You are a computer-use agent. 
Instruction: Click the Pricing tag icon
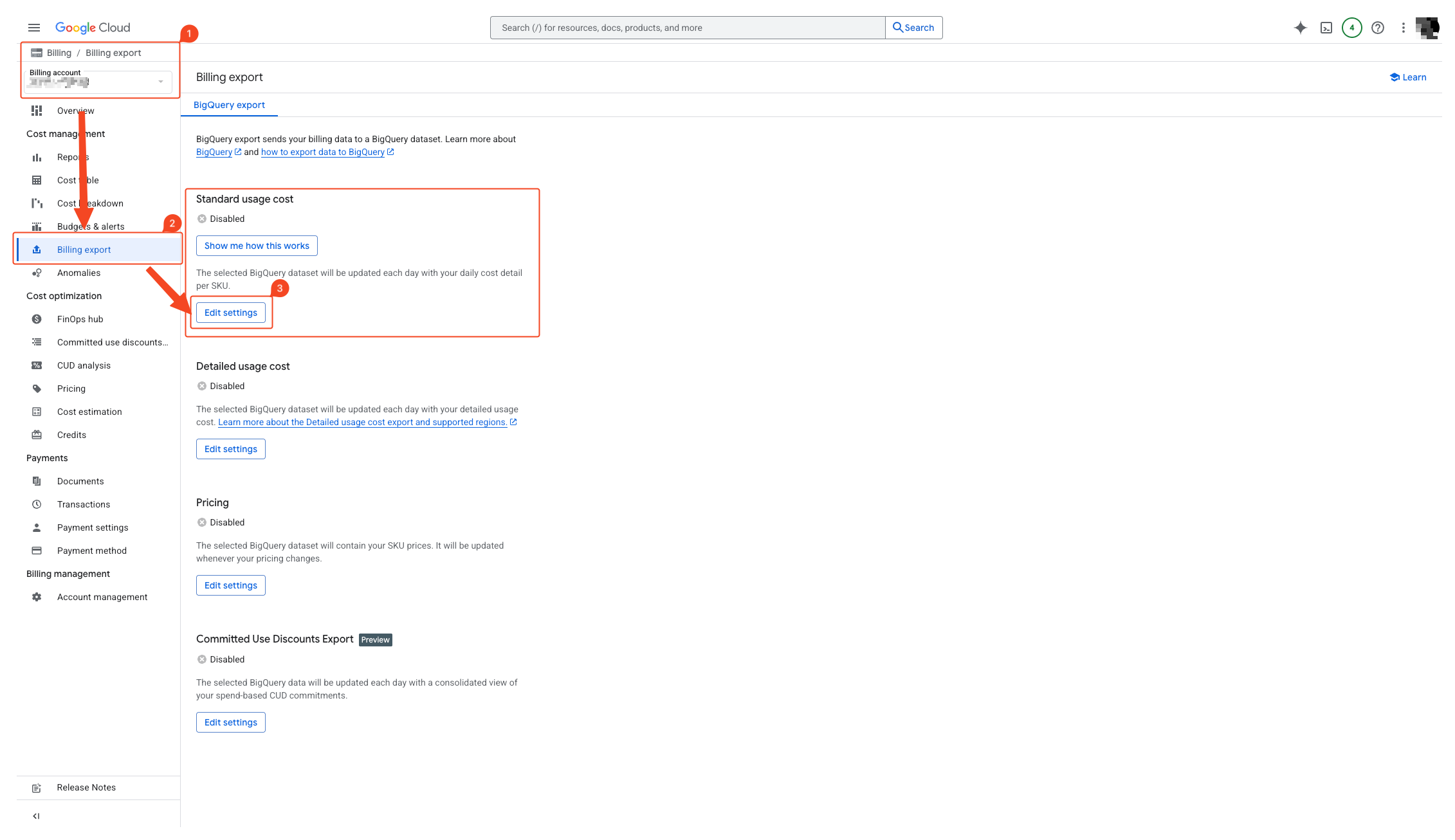(x=37, y=388)
